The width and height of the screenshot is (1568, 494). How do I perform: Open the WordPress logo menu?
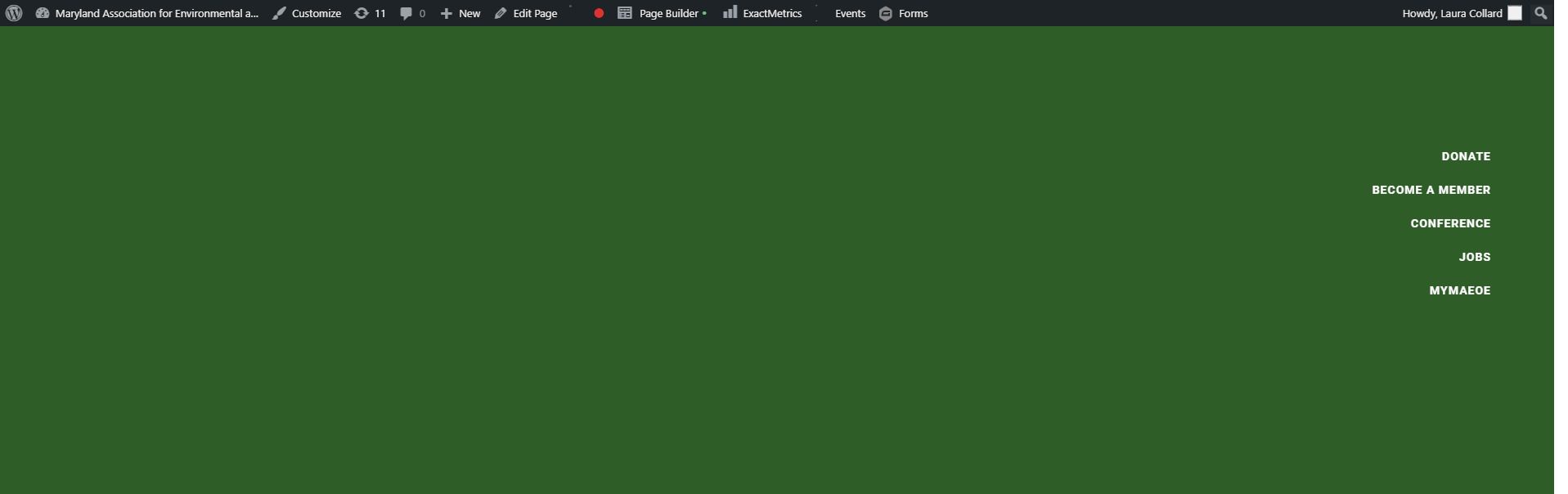tap(14, 13)
